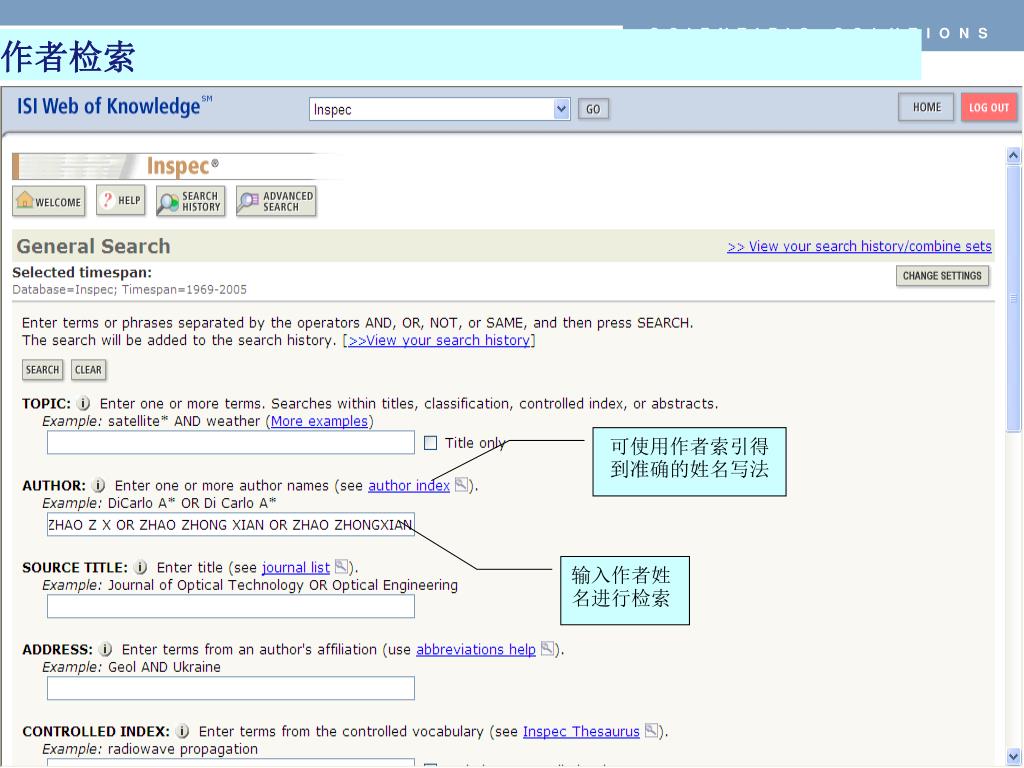Check the Title only checkbox
This screenshot has width=1024, height=768.
tap(430, 443)
